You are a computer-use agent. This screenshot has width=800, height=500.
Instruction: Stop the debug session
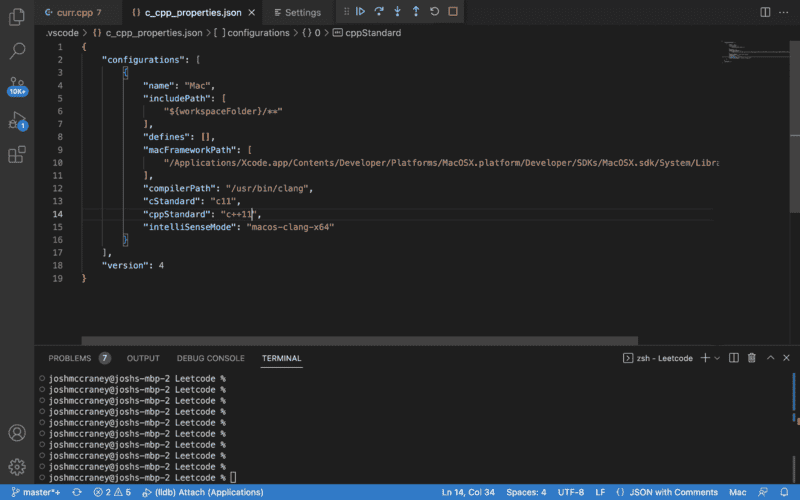click(x=453, y=11)
